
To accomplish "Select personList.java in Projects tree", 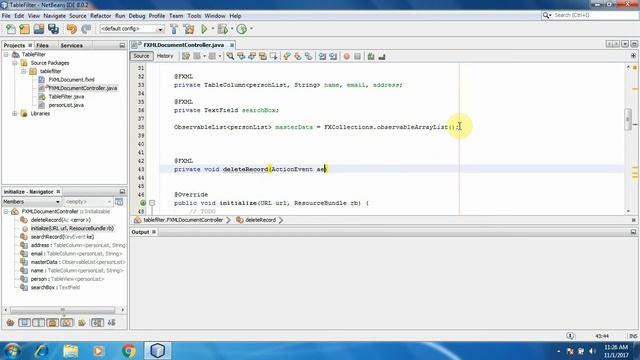I will coord(66,105).
